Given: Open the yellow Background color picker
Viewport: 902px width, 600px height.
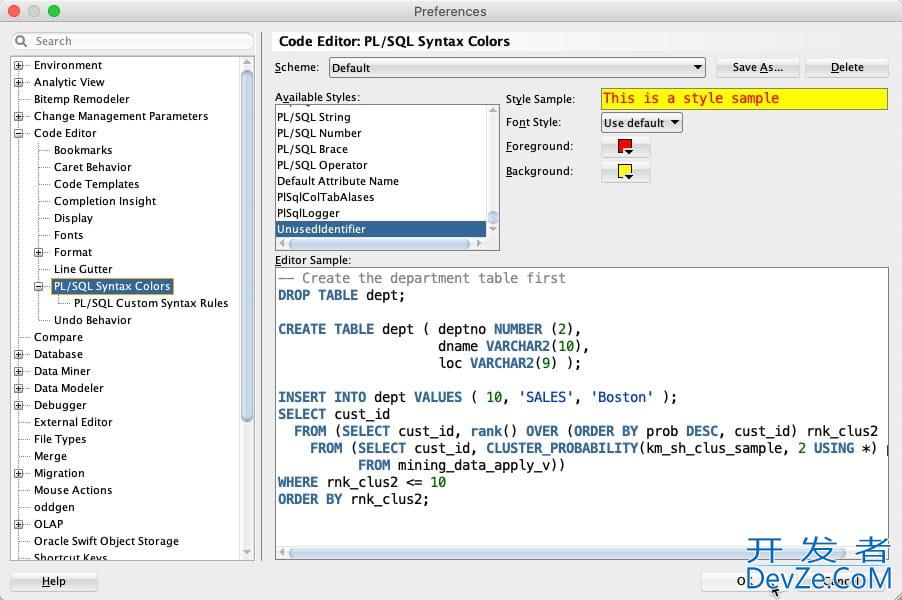Looking at the screenshot, I should tap(625, 171).
